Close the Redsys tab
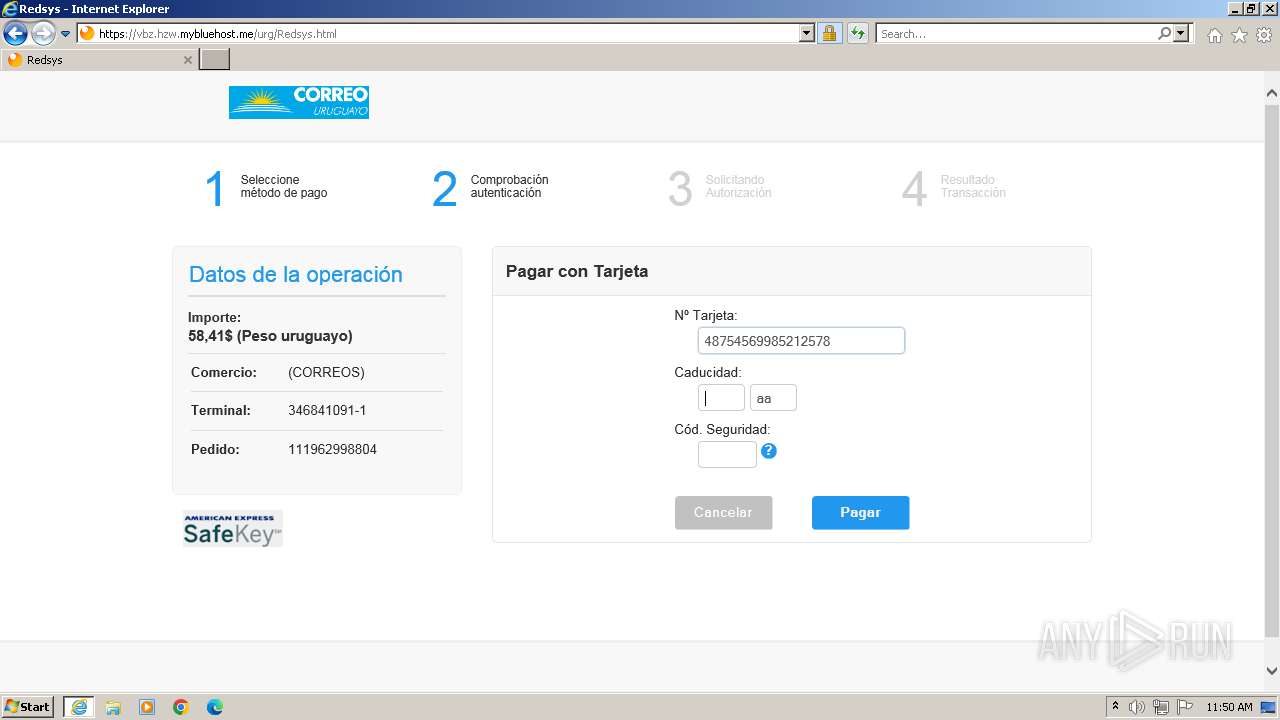 pyautogui.click(x=187, y=60)
